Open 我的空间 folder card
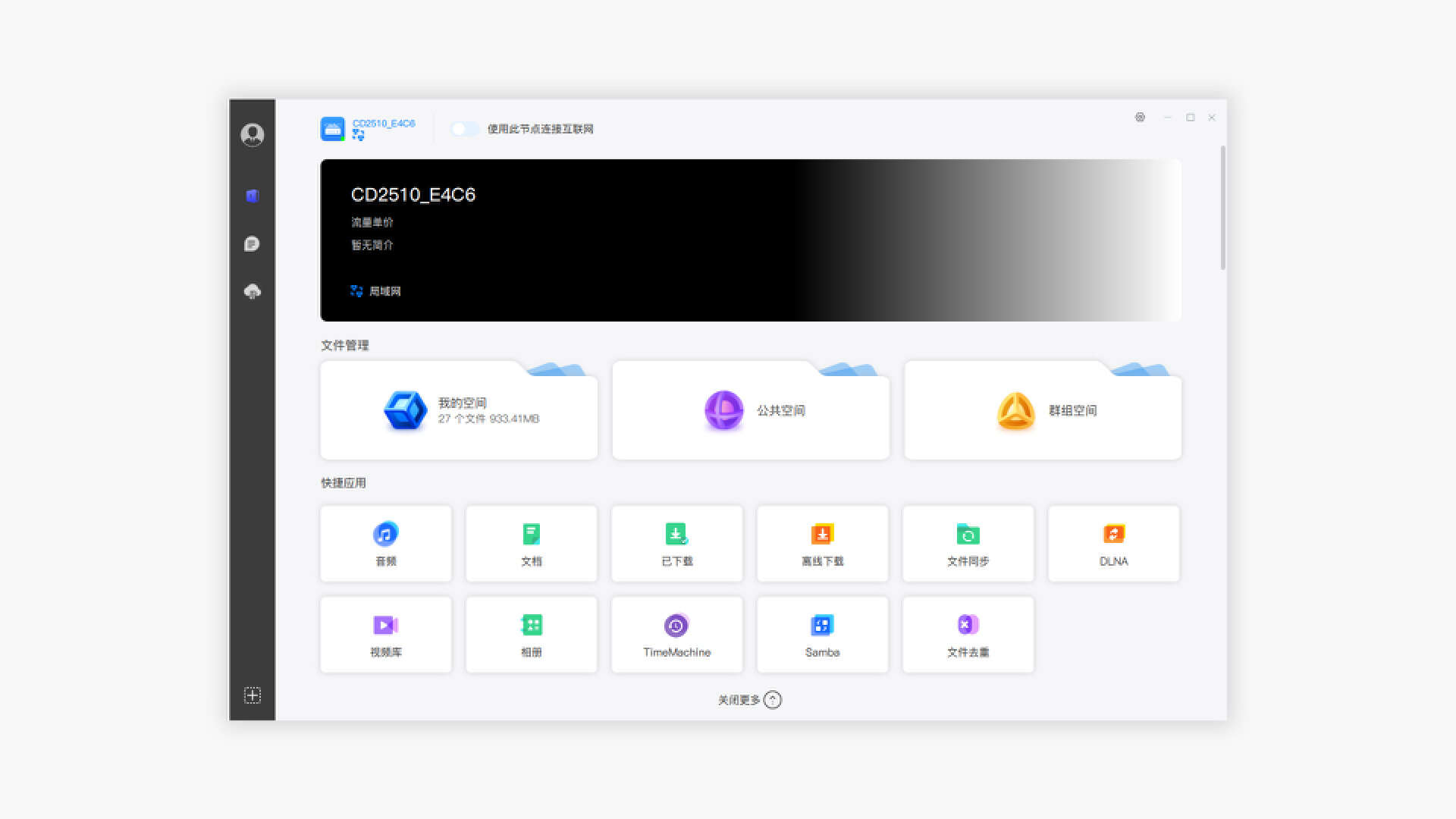1456x819 pixels. click(x=459, y=410)
